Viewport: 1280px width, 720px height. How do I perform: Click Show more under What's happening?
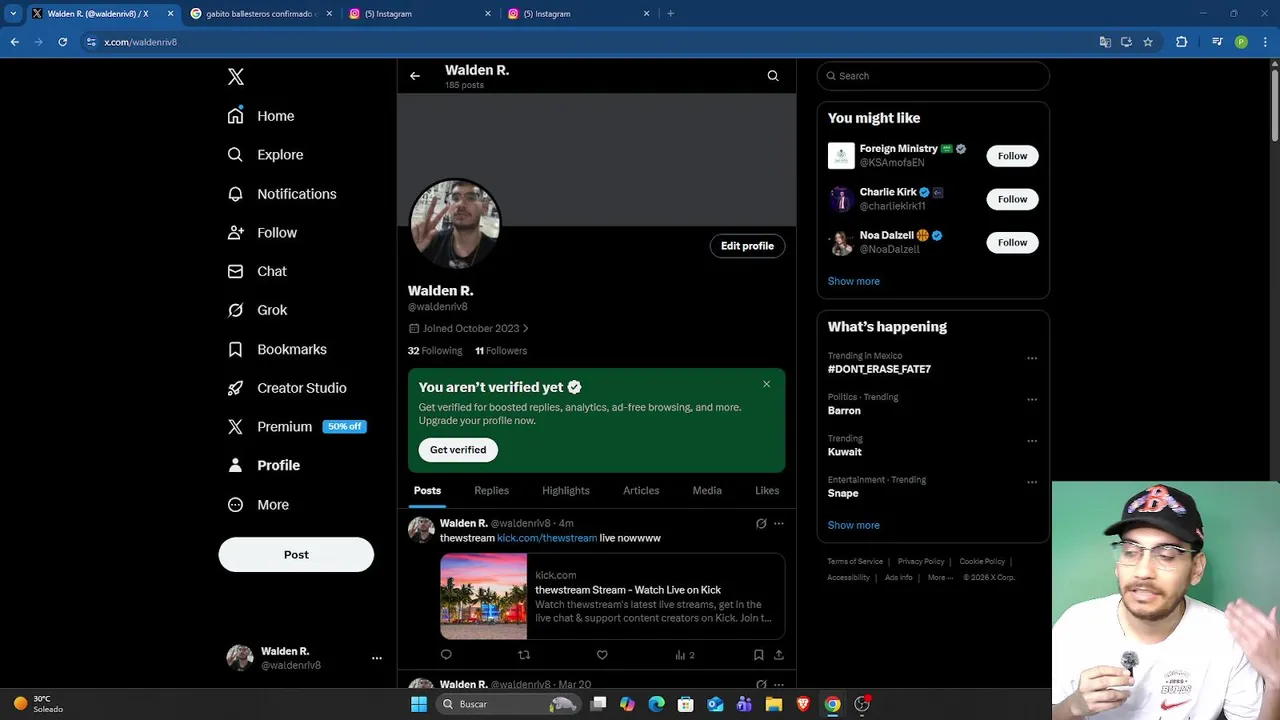[854, 525]
